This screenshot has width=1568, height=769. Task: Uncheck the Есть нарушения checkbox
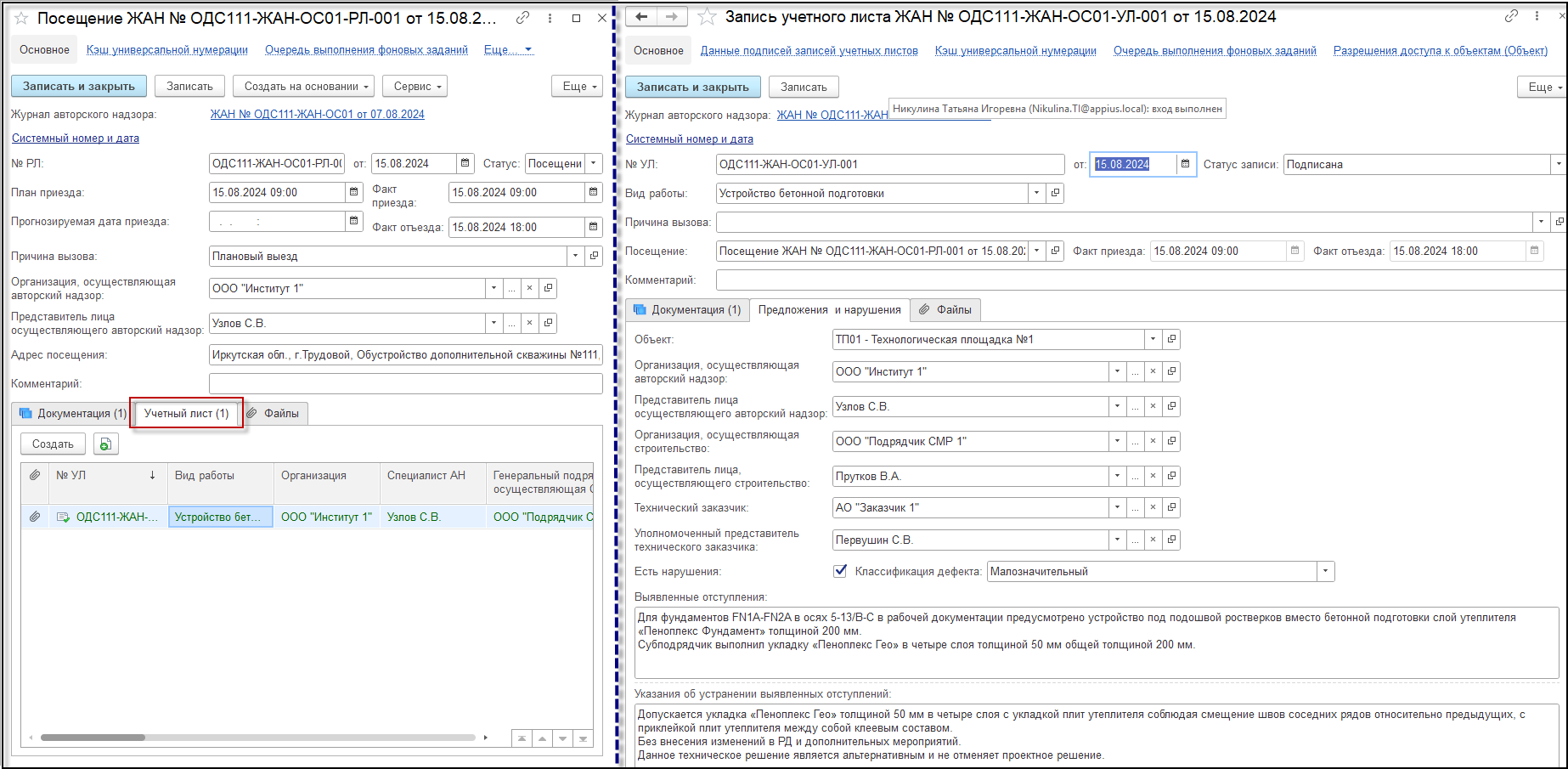pos(840,571)
